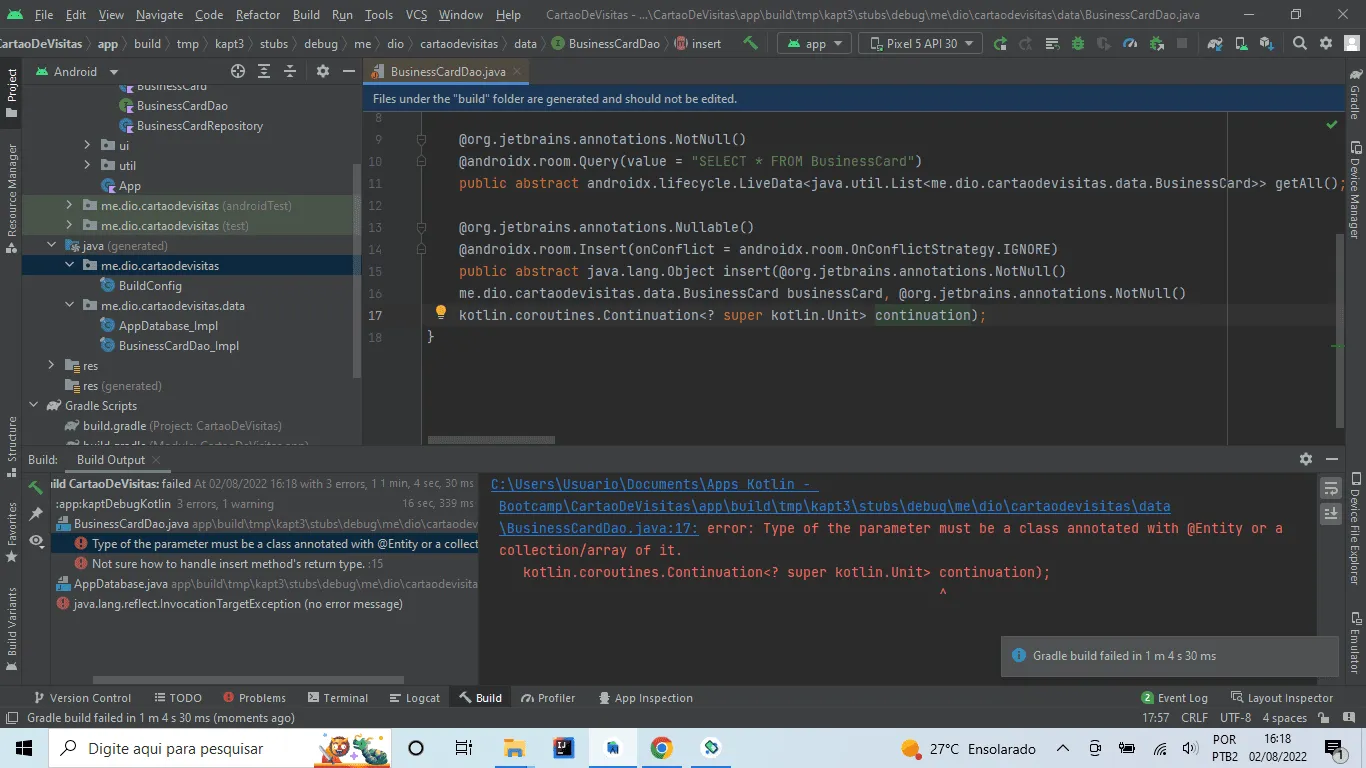Click Attach Debugger to Android Process icon
The height and width of the screenshot is (768, 1366).
pyautogui.click(x=1156, y=43)
